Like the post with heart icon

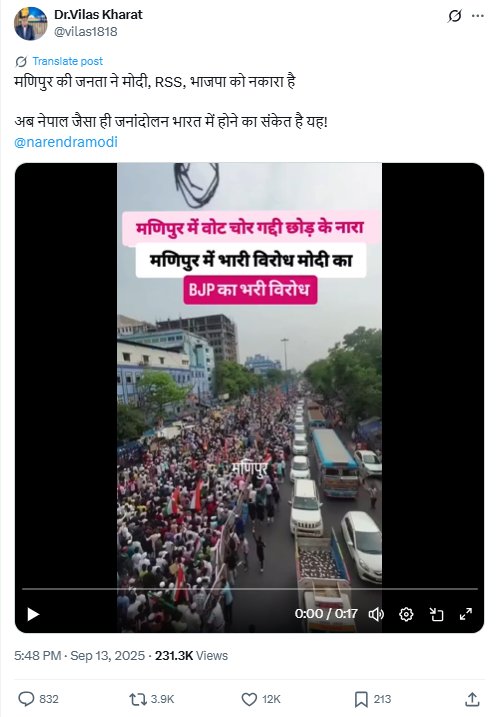[x=249, y=699]
